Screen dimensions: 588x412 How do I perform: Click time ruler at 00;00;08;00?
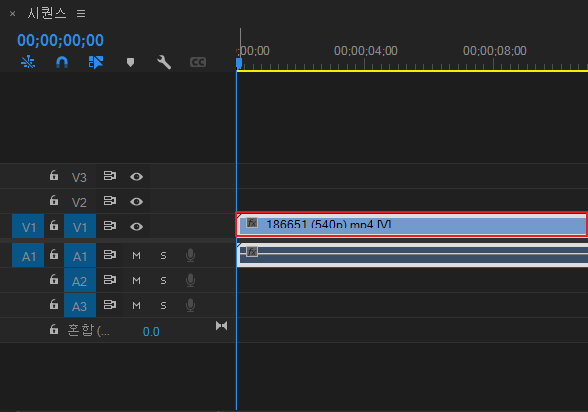495,51
